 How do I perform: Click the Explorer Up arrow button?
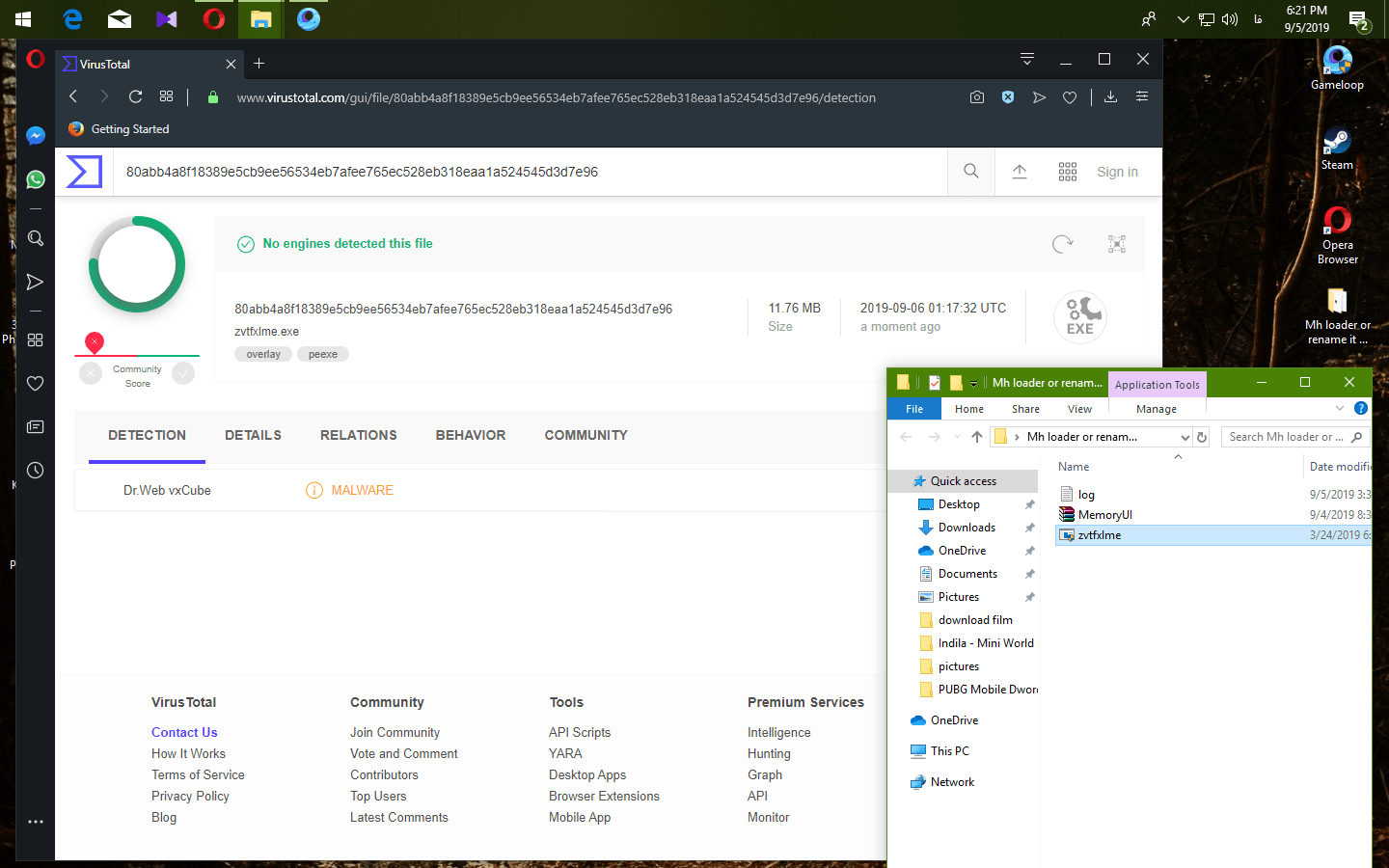(977, 437)
